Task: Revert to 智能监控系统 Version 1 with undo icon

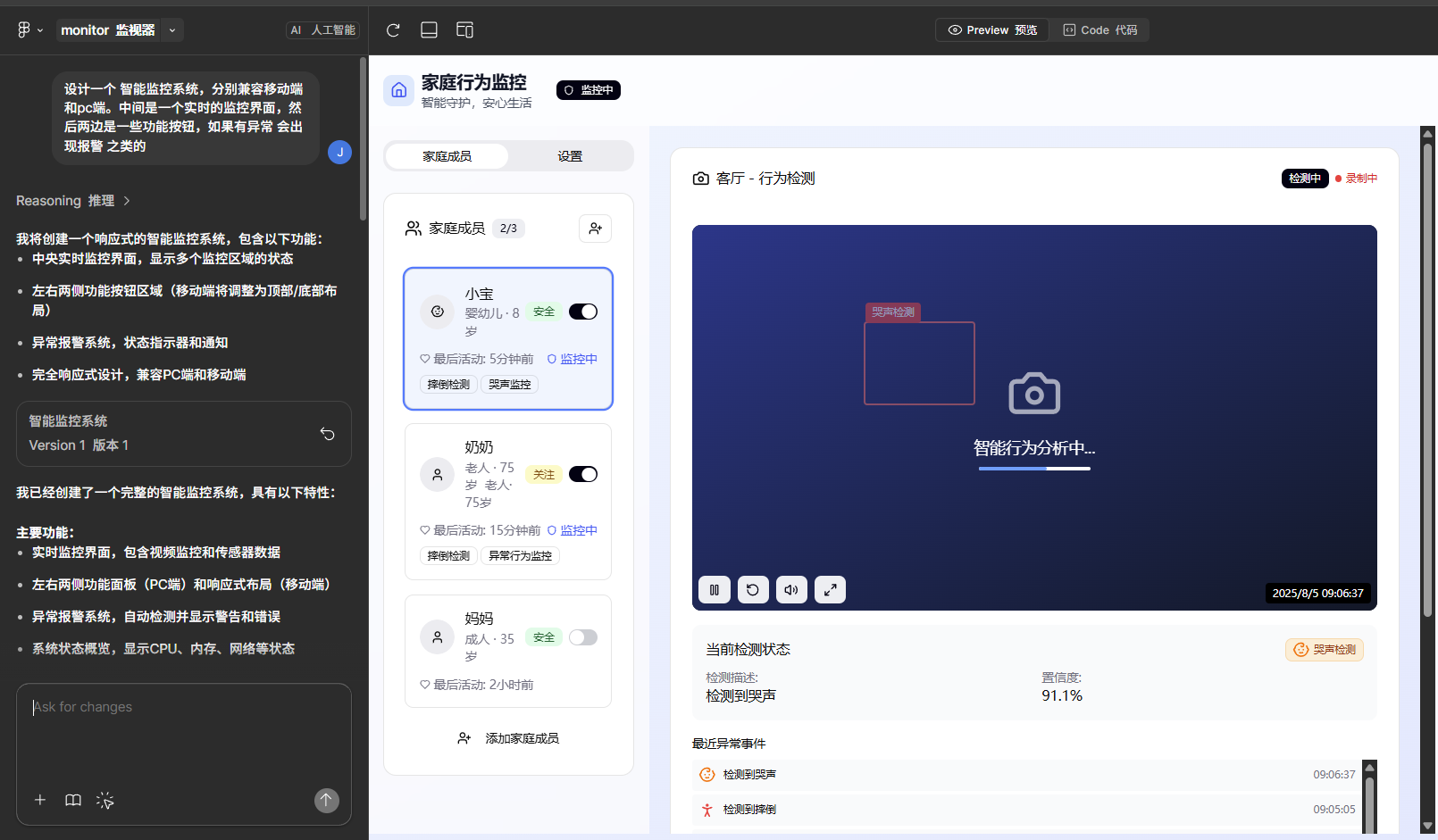Action: (x=327, y=434)
